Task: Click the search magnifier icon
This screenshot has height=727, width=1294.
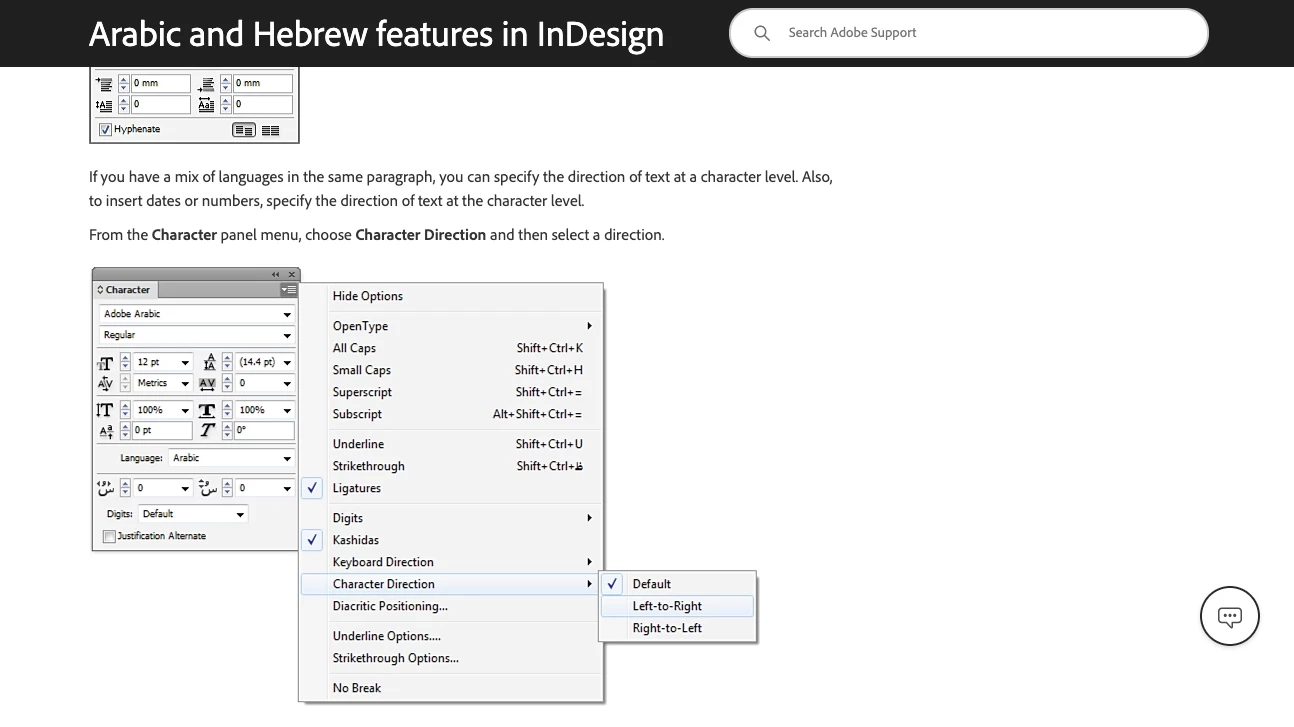Action: [762, 33]
